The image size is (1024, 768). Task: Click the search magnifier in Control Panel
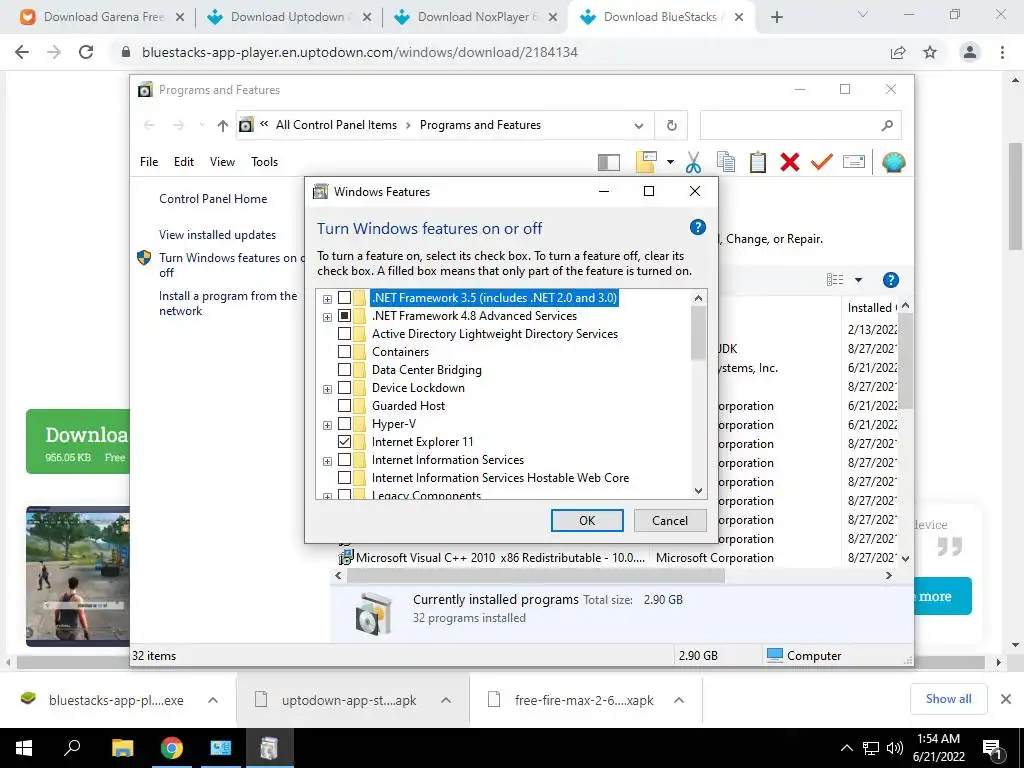click(x=887, y=125)
